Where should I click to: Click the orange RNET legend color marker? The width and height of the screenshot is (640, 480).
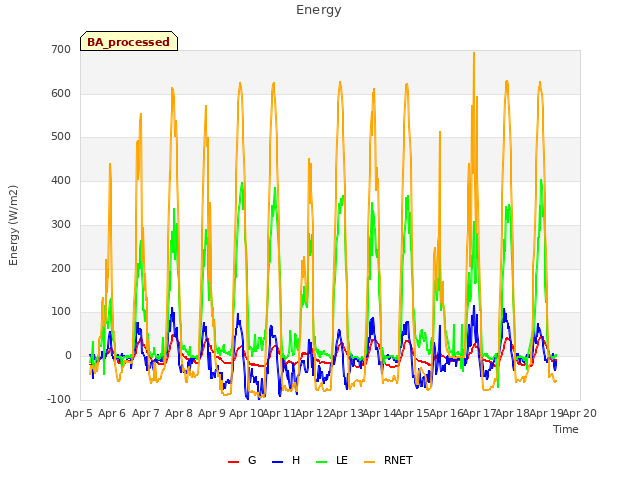(x=369, y=462)
